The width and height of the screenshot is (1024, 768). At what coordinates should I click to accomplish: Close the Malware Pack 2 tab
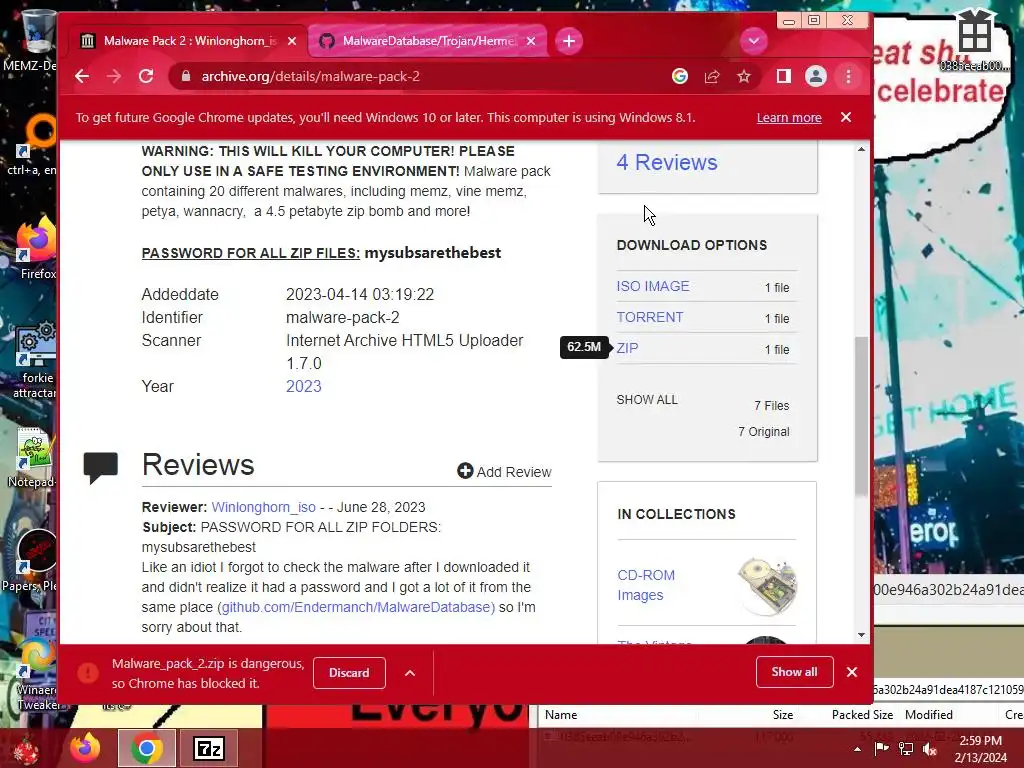coord(292,41)
